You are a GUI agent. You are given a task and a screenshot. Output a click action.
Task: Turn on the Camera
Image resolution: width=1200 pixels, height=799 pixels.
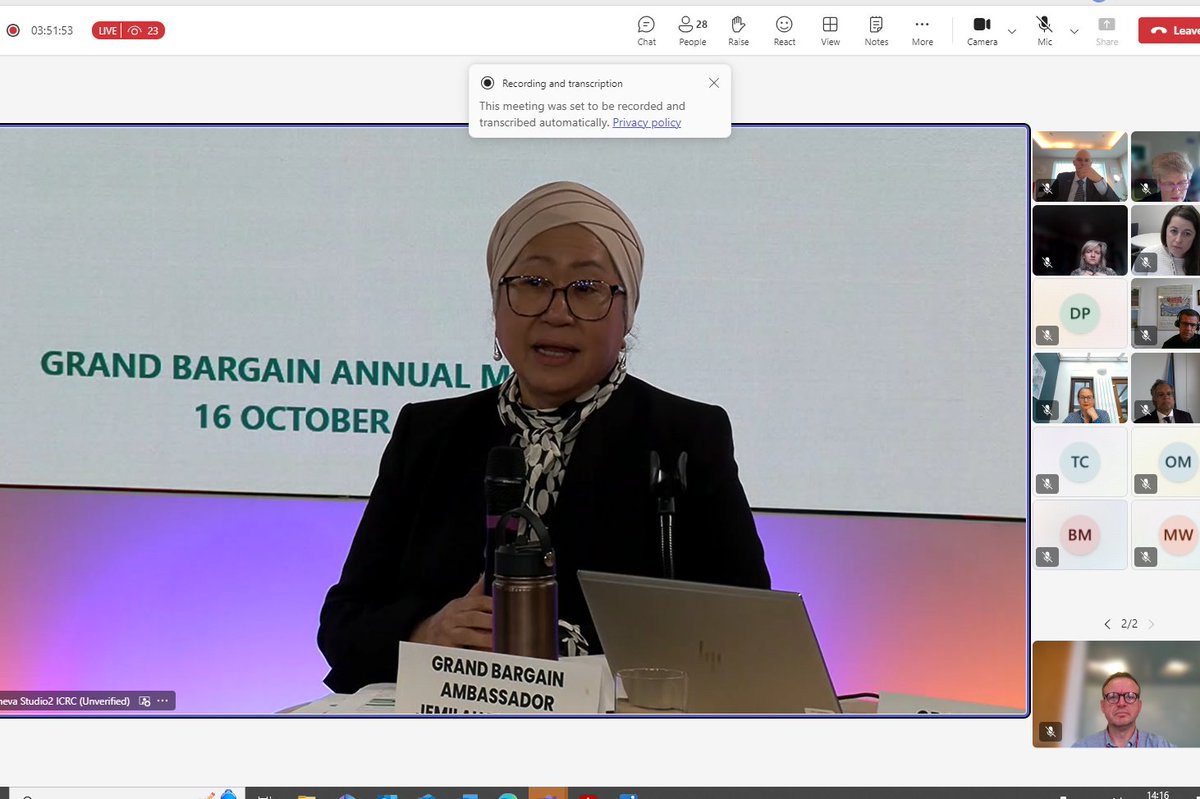click(x=982, y=30)
